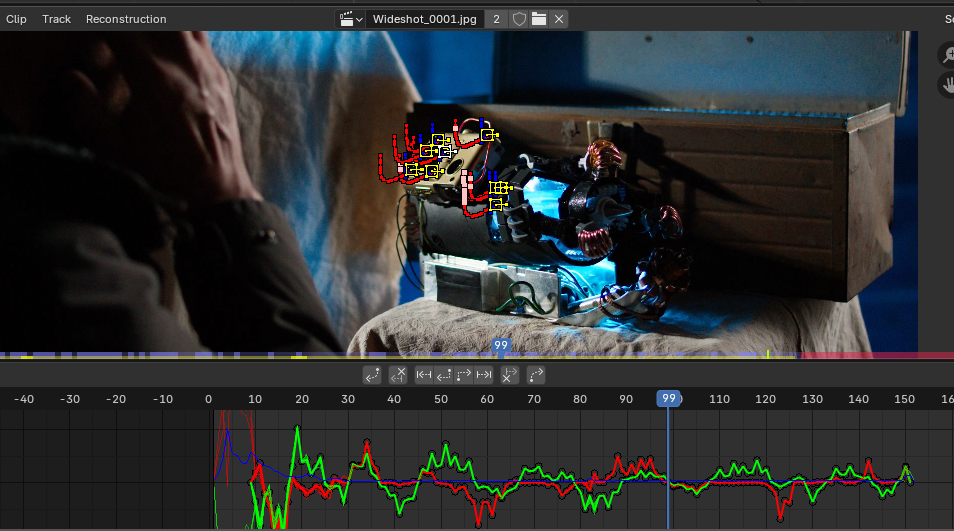The height and width of the screenshot is (531, 954).
Task: Click the frame 99 playhead in graph timeline
Action: (668, 398)
